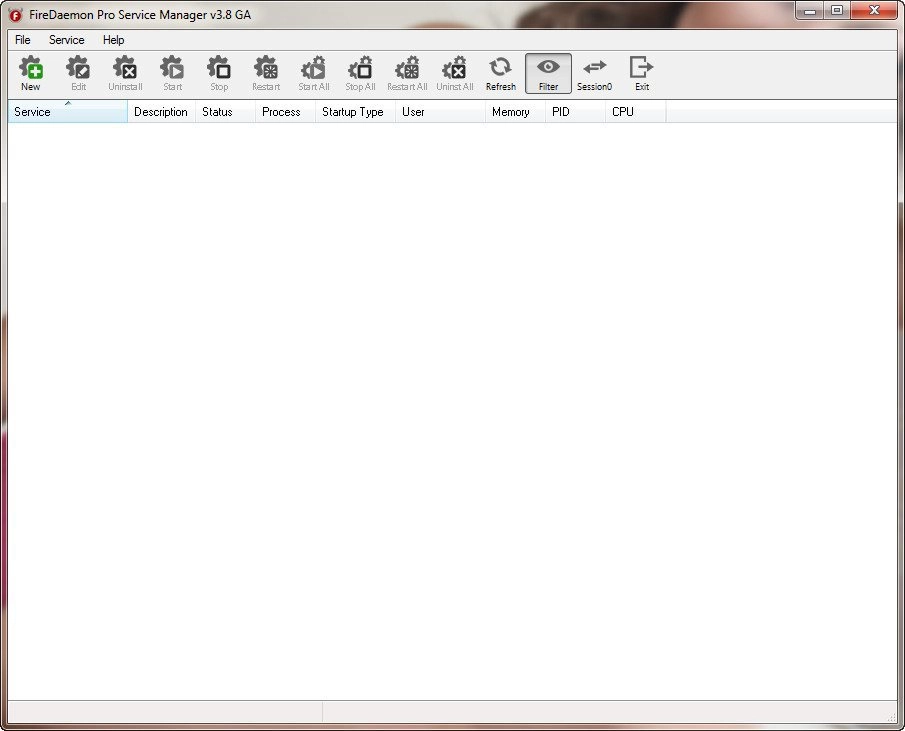Click the Edit service toolbar icon
The height and width of the screenshot is (731, 905).
(78, 73)
